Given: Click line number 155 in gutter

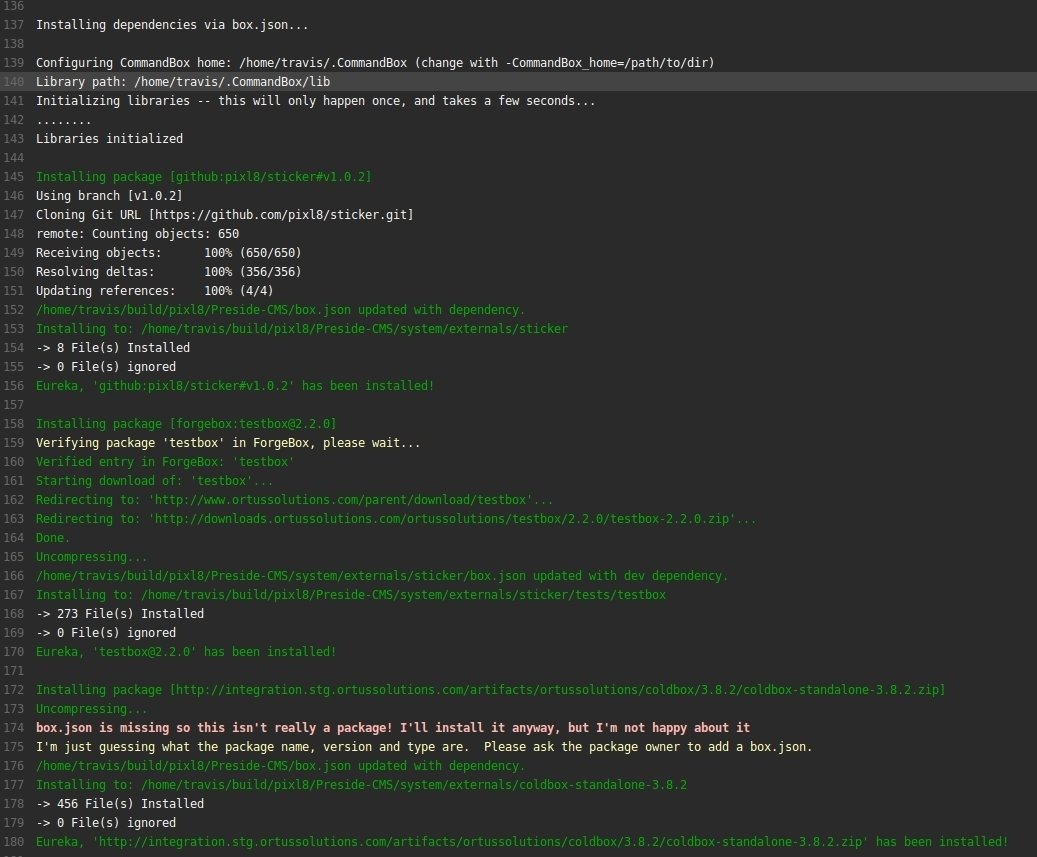Looking at the screenshot, I should click(13, 367).
